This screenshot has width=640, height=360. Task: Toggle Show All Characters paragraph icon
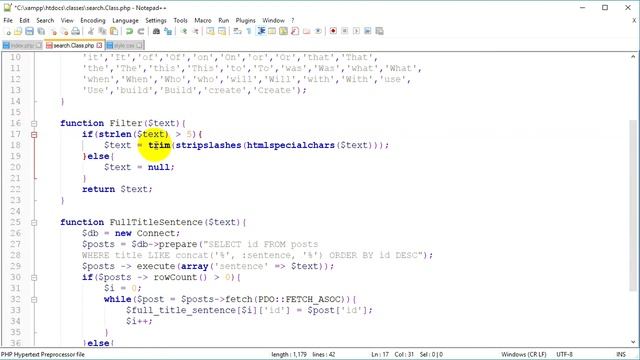click(x=249, y=31)
